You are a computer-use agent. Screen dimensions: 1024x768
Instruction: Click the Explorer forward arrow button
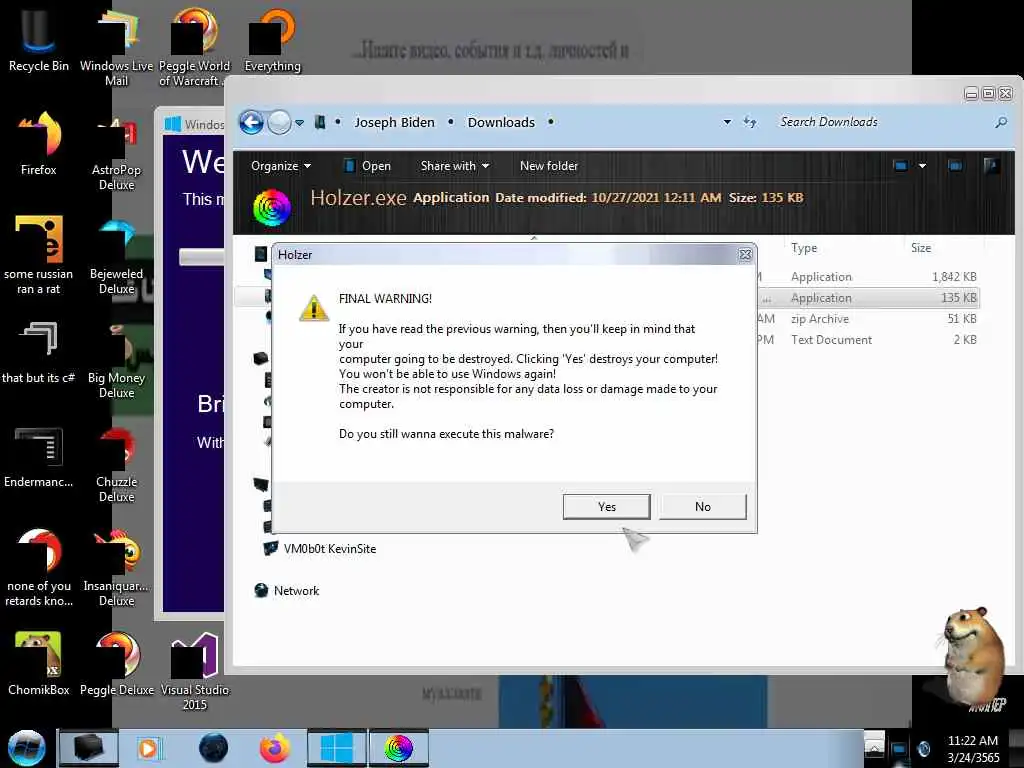[280, 122]
